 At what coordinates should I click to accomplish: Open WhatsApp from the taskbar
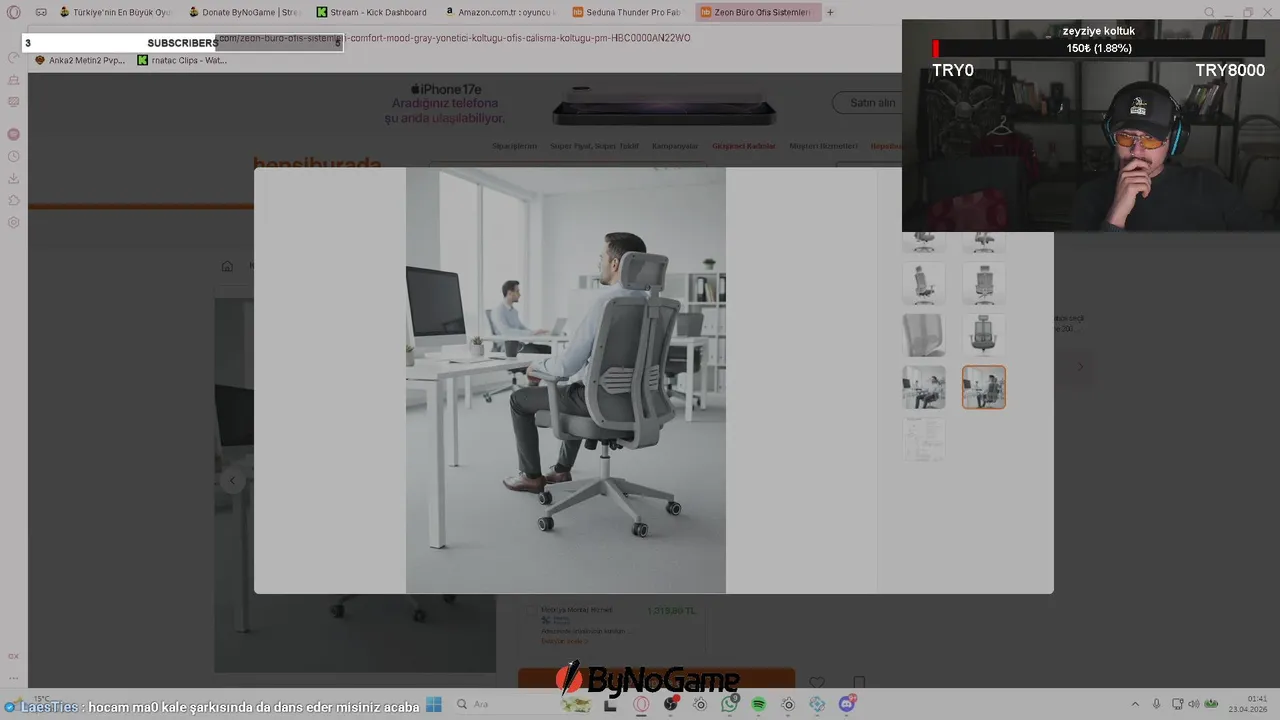click(729, 704)
